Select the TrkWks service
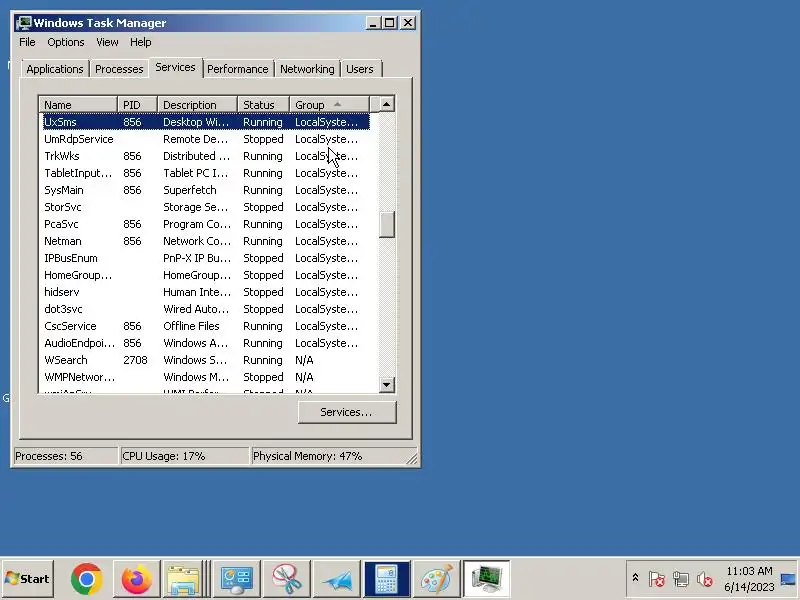This screenshot has height=600, width=800. click(206, 156)
